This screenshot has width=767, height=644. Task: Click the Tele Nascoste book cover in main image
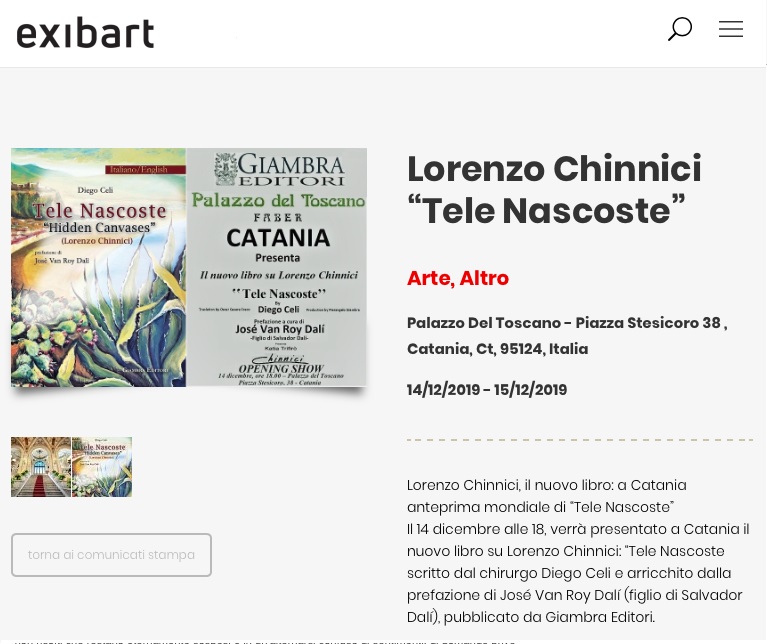pyautogui.click(x=98, y=267)
